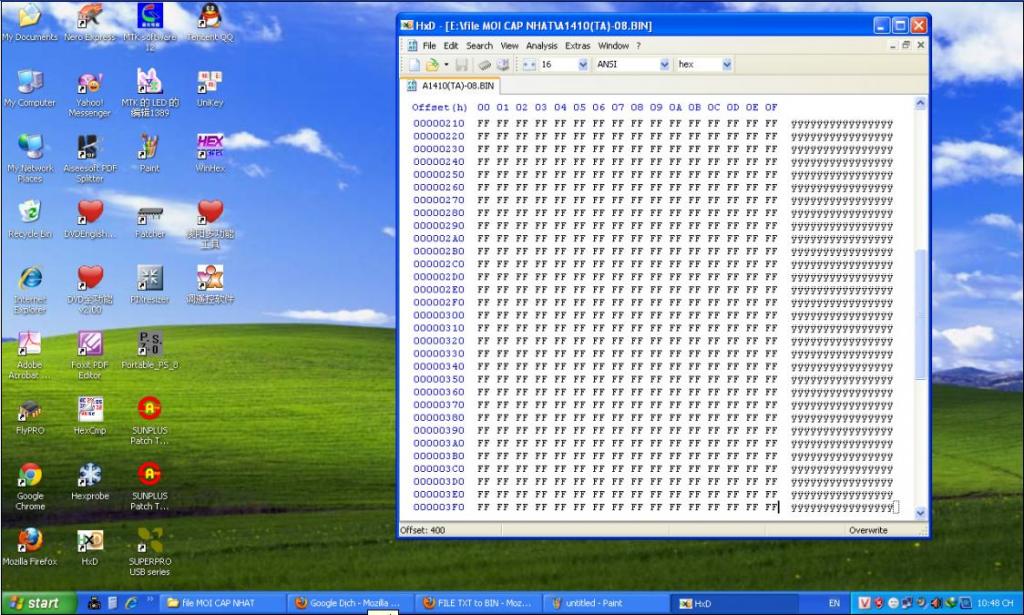
Task: Open the File menu in HxD
Action: tap(429, 46)
